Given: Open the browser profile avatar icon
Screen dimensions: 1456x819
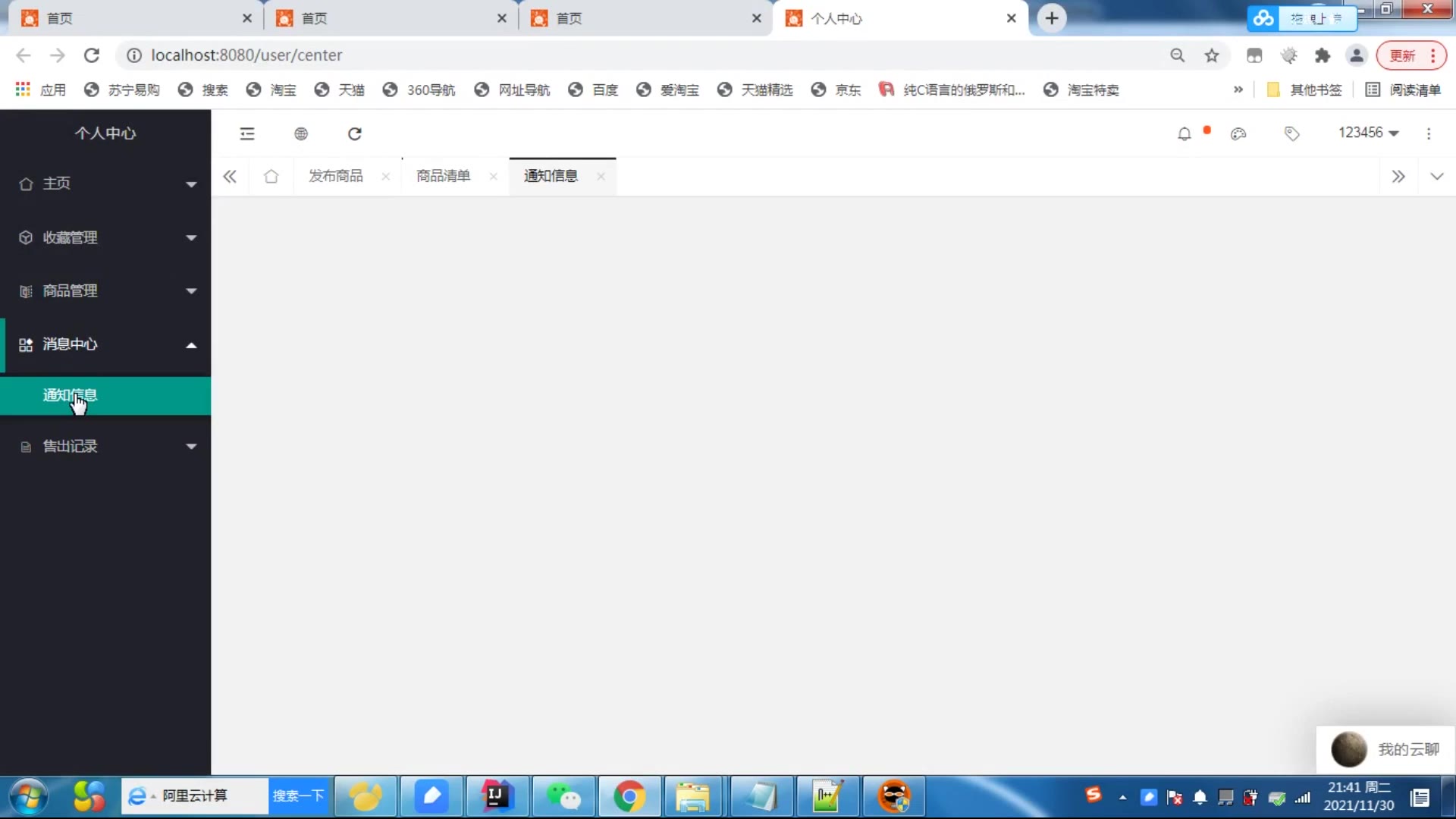Looking at the screenshot, I should pos(1357,55).
